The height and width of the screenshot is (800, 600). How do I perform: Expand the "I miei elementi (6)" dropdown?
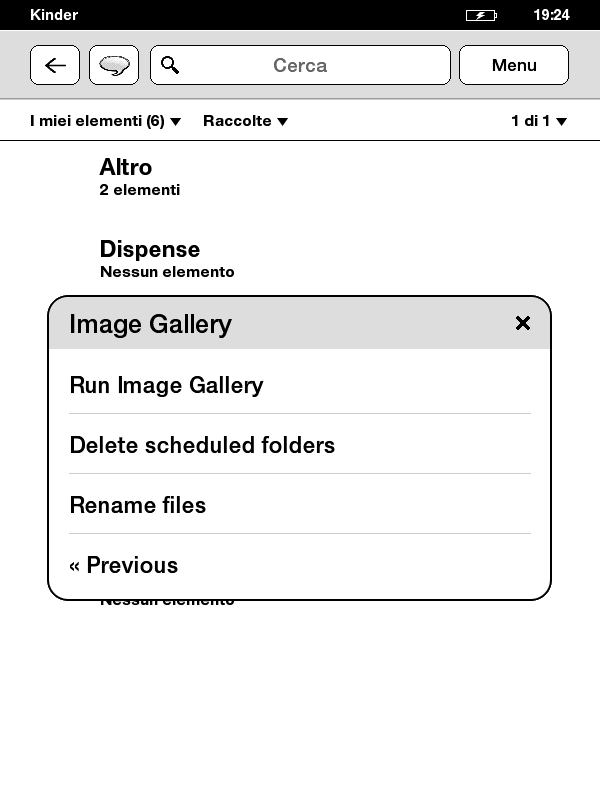105,121
